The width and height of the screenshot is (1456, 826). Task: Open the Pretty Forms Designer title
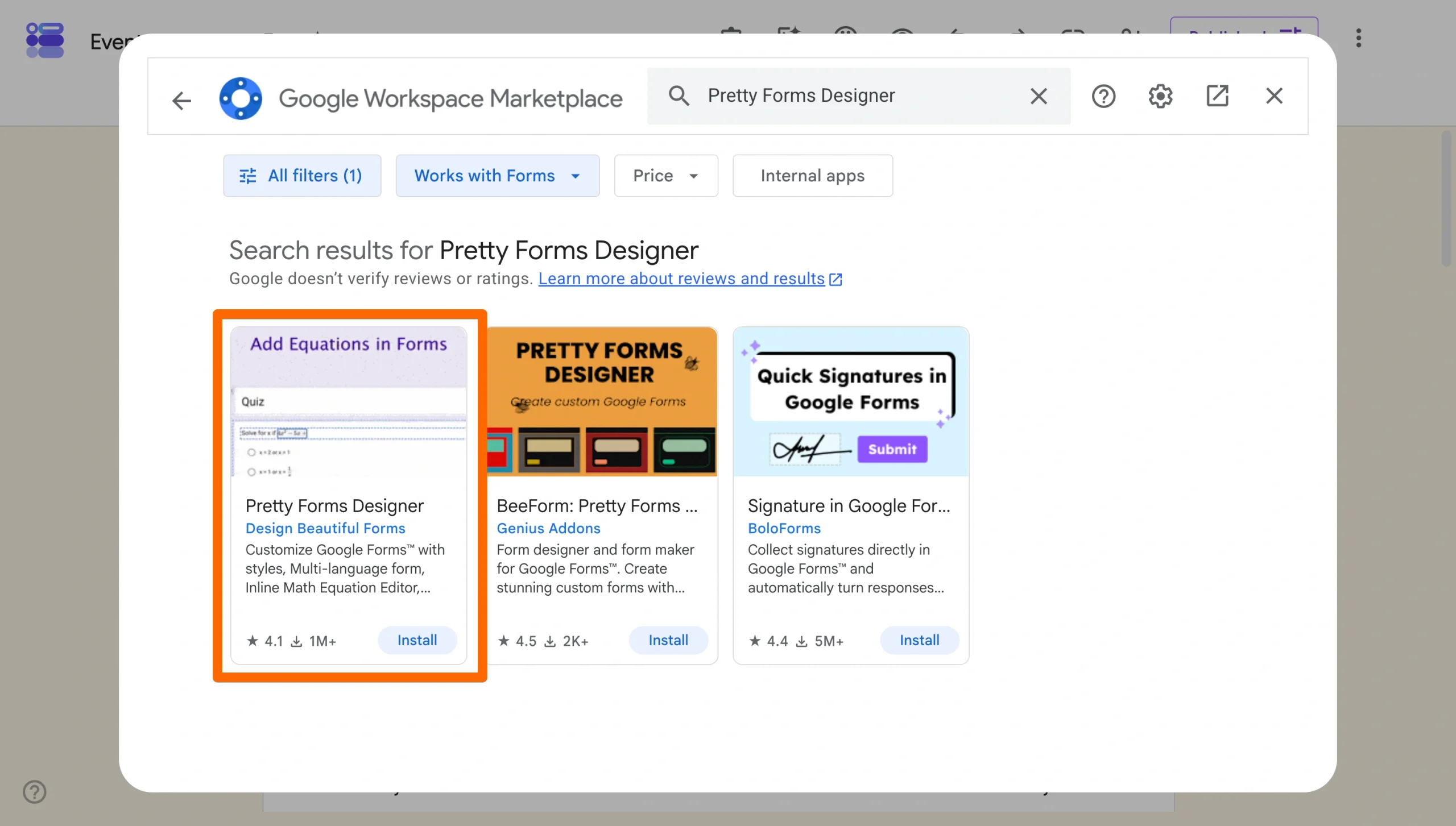click(x=334, y=505)
